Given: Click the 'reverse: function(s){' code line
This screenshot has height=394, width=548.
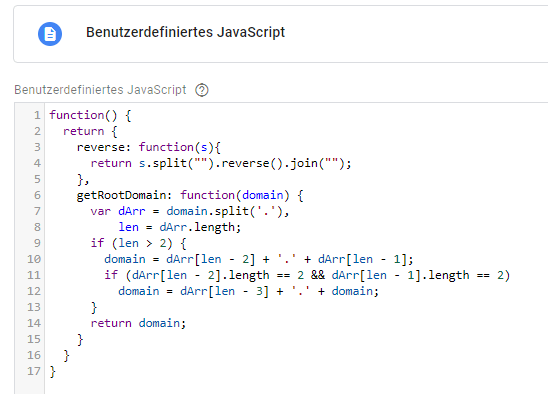Looking at the screenshot, I should point(149,148).
